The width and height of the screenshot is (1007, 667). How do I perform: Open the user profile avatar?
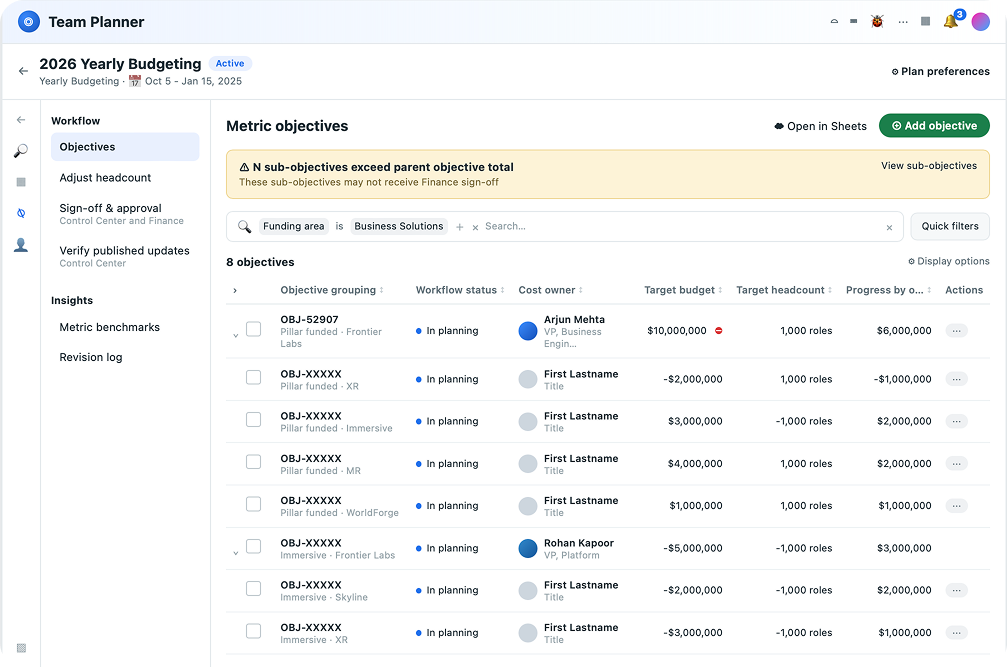click(x=981, y=22)
